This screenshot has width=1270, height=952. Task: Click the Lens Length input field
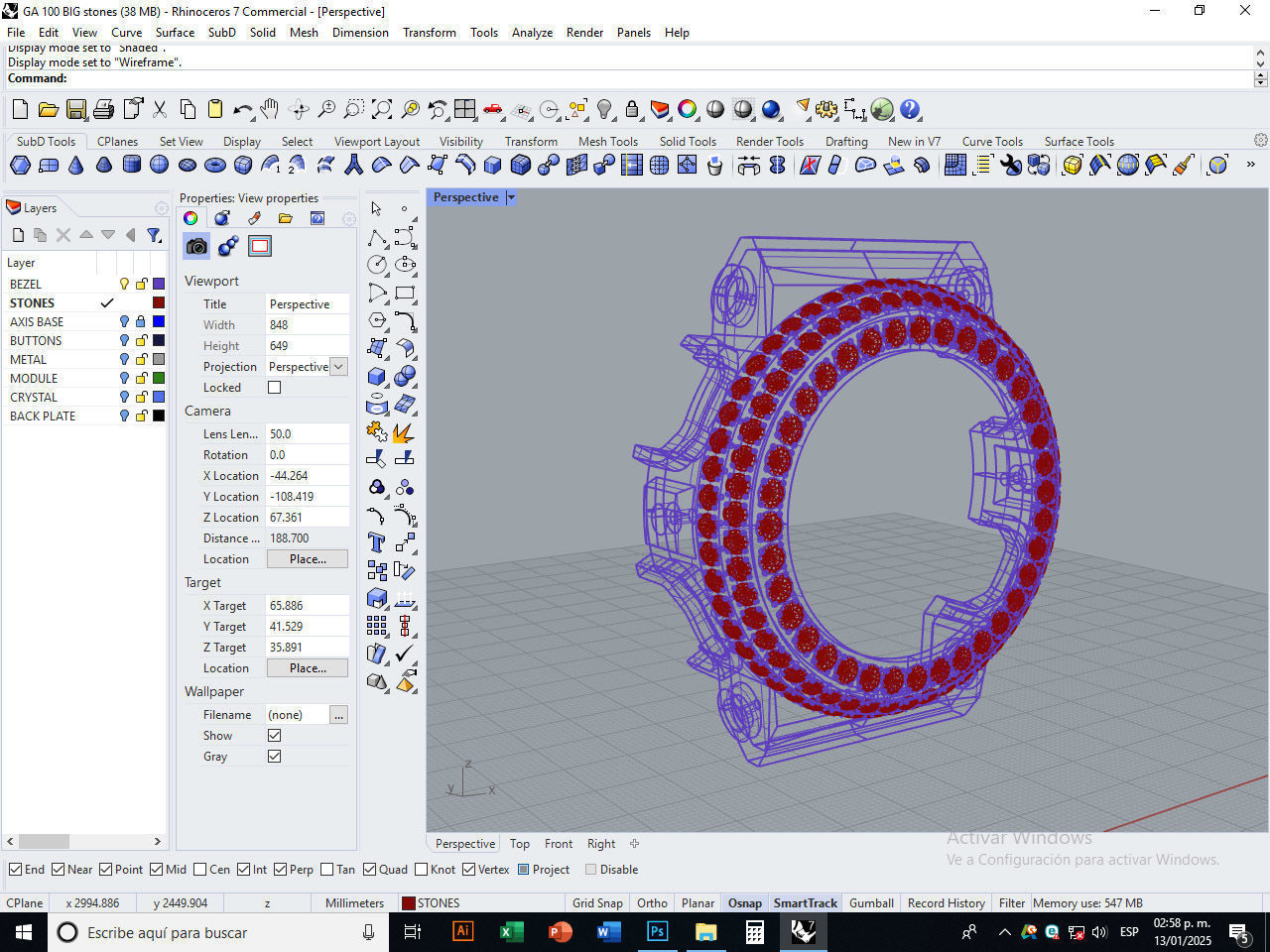point(308,434)
